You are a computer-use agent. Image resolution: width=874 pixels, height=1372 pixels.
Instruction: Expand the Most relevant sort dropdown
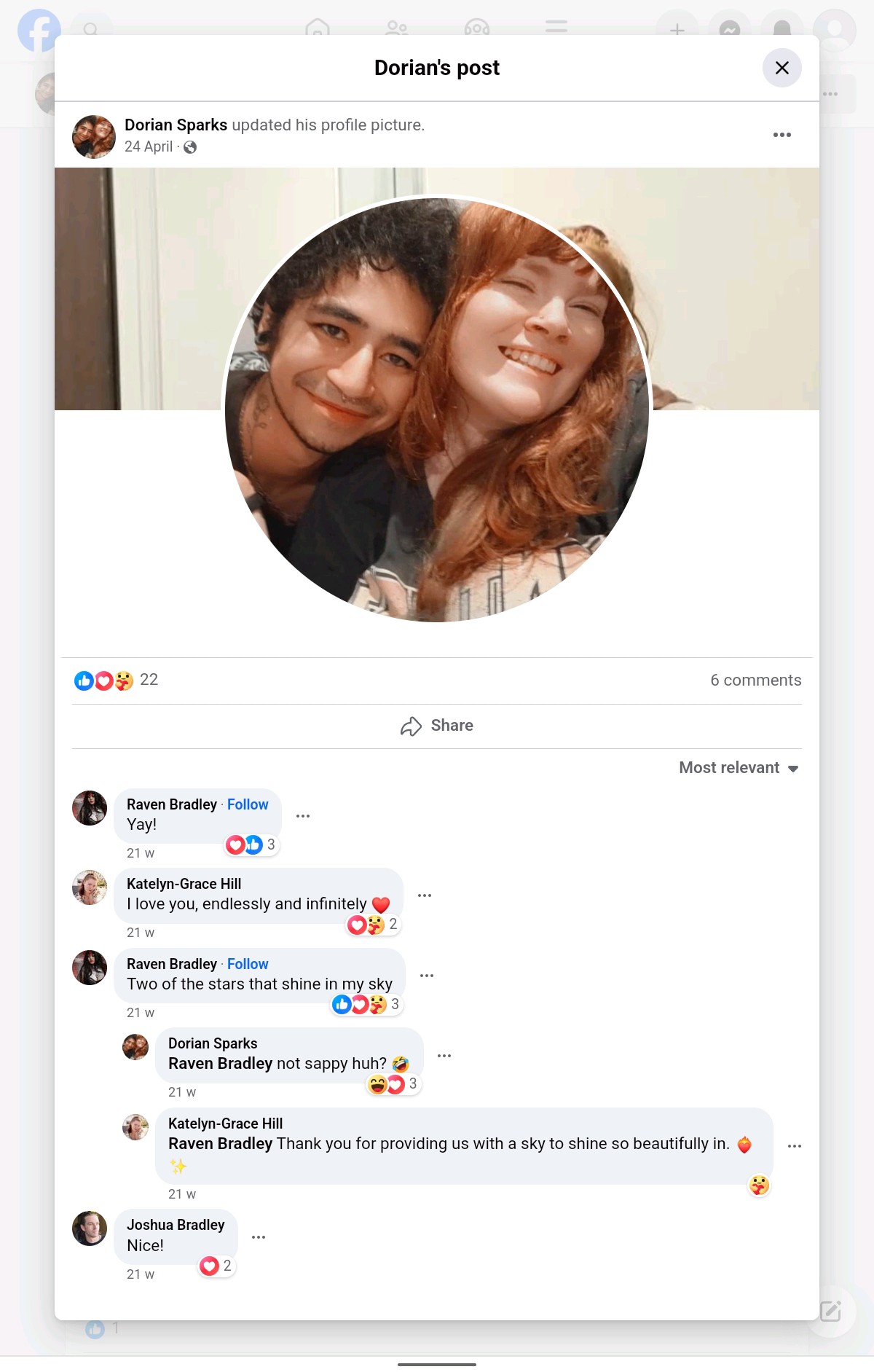point(739,768)
